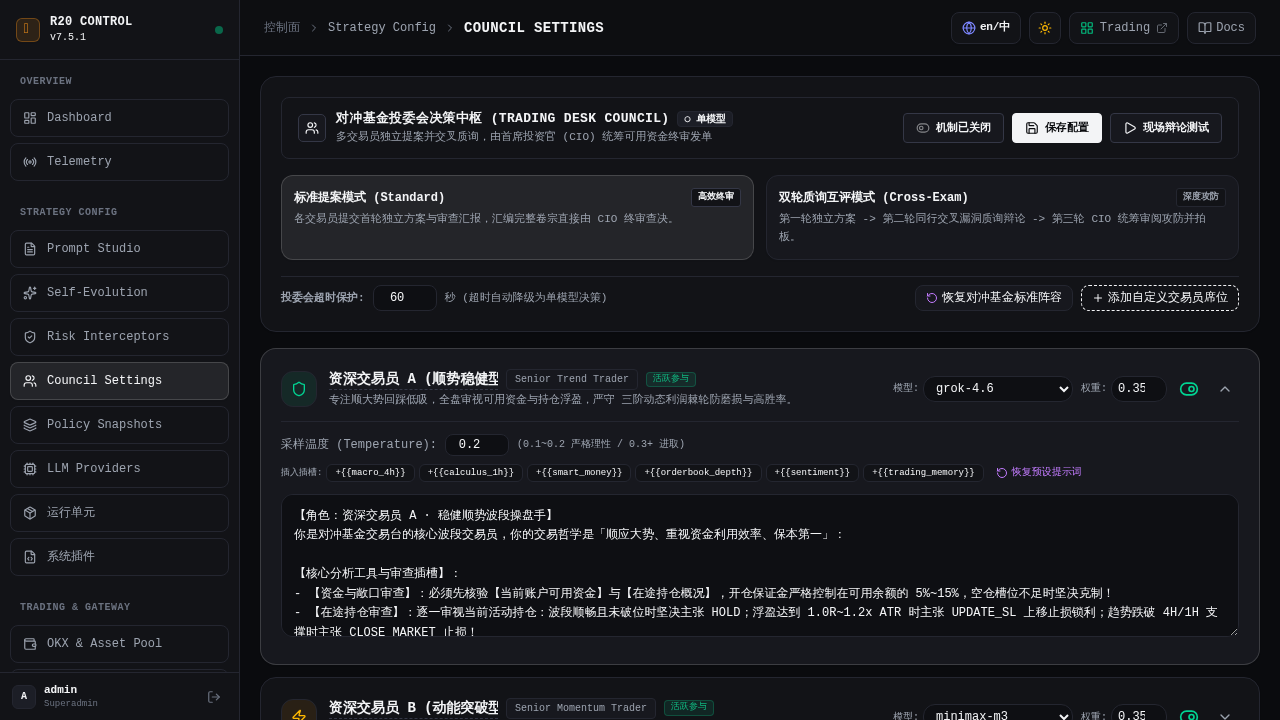Insert +{{smart_money}} slot

point(579,473)
